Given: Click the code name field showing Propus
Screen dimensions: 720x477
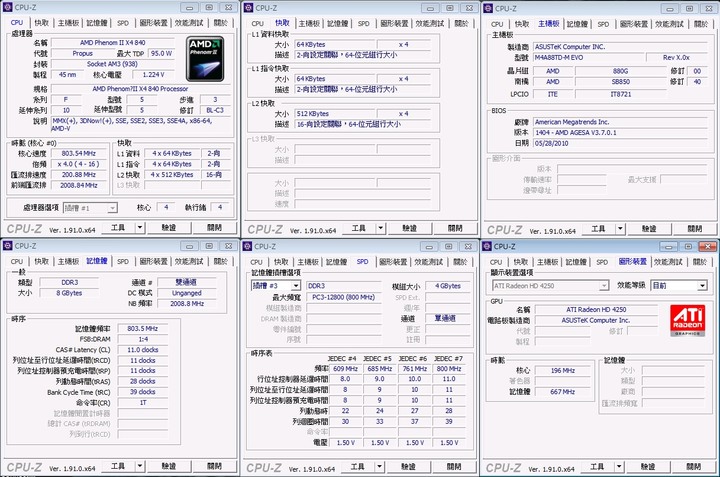Looking at the screenshot, I should (x=82, y=53).
